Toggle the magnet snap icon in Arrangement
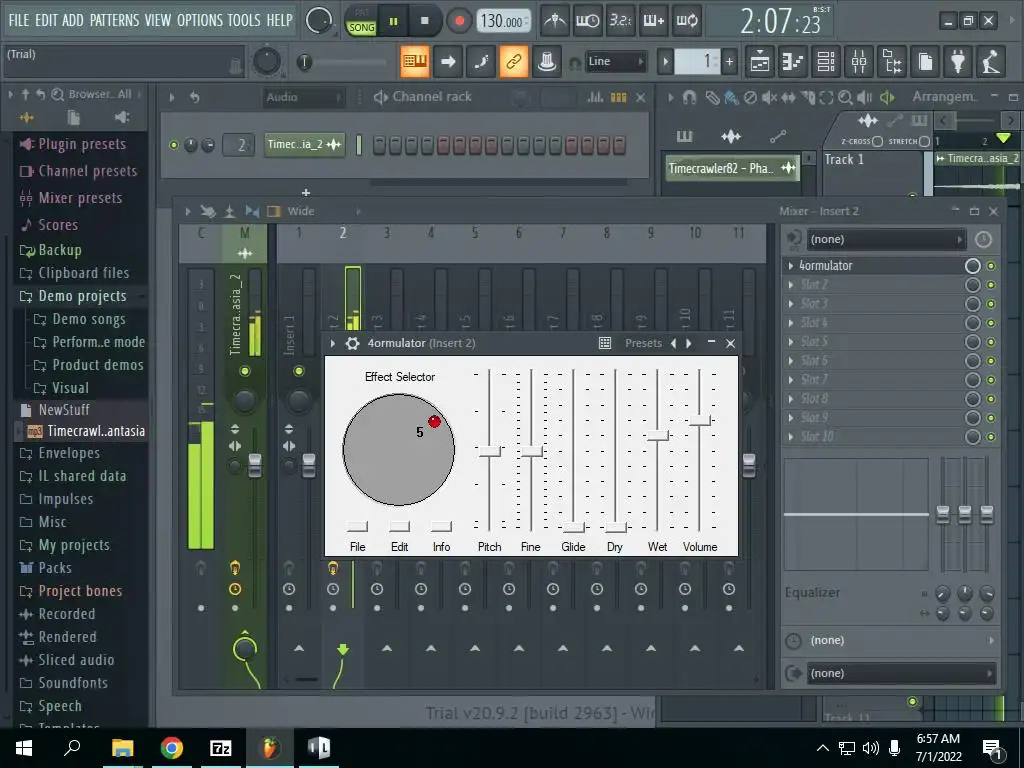 click(x=690, y=97)
